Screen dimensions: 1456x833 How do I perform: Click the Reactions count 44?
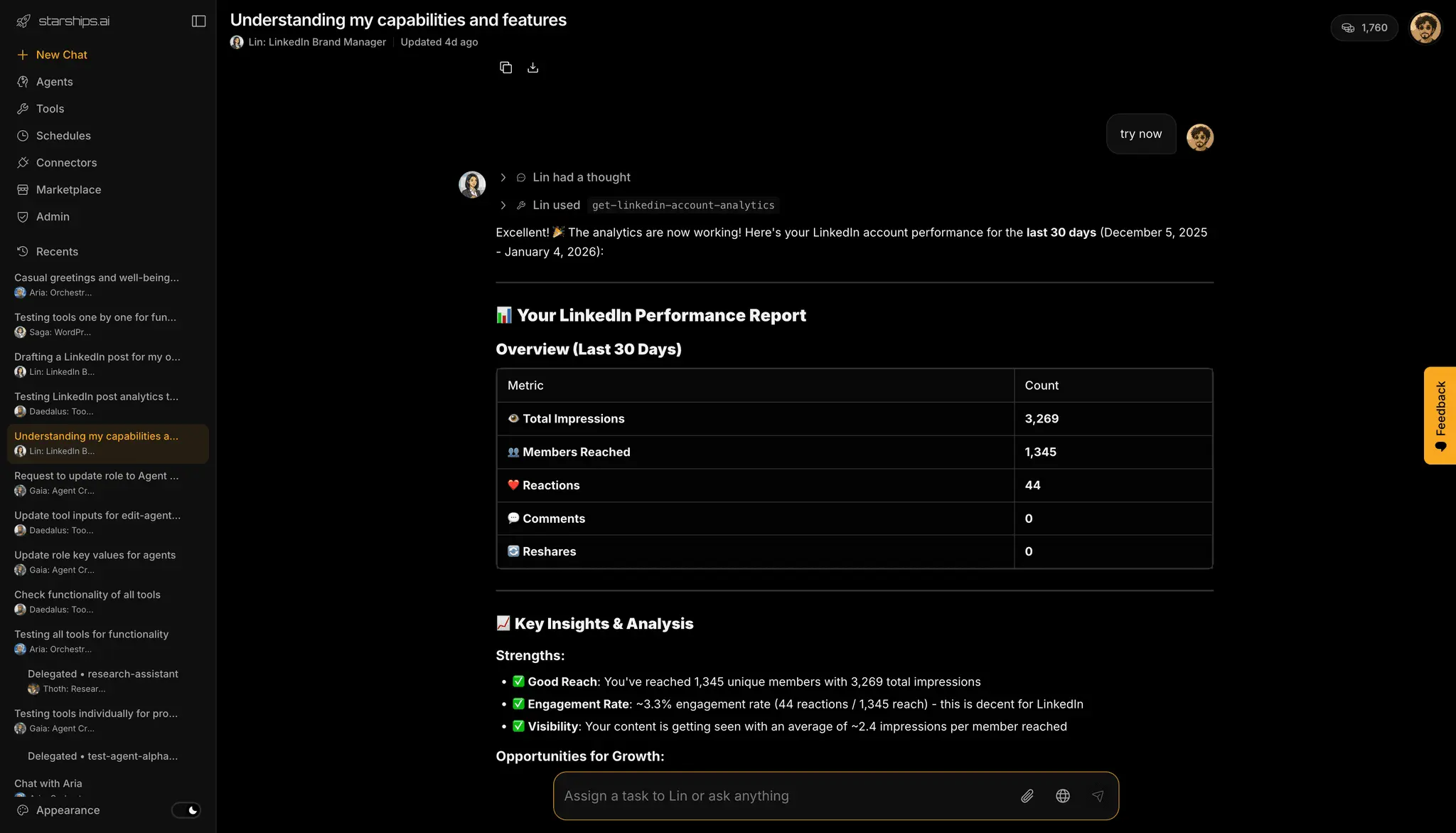[1033, 485]
